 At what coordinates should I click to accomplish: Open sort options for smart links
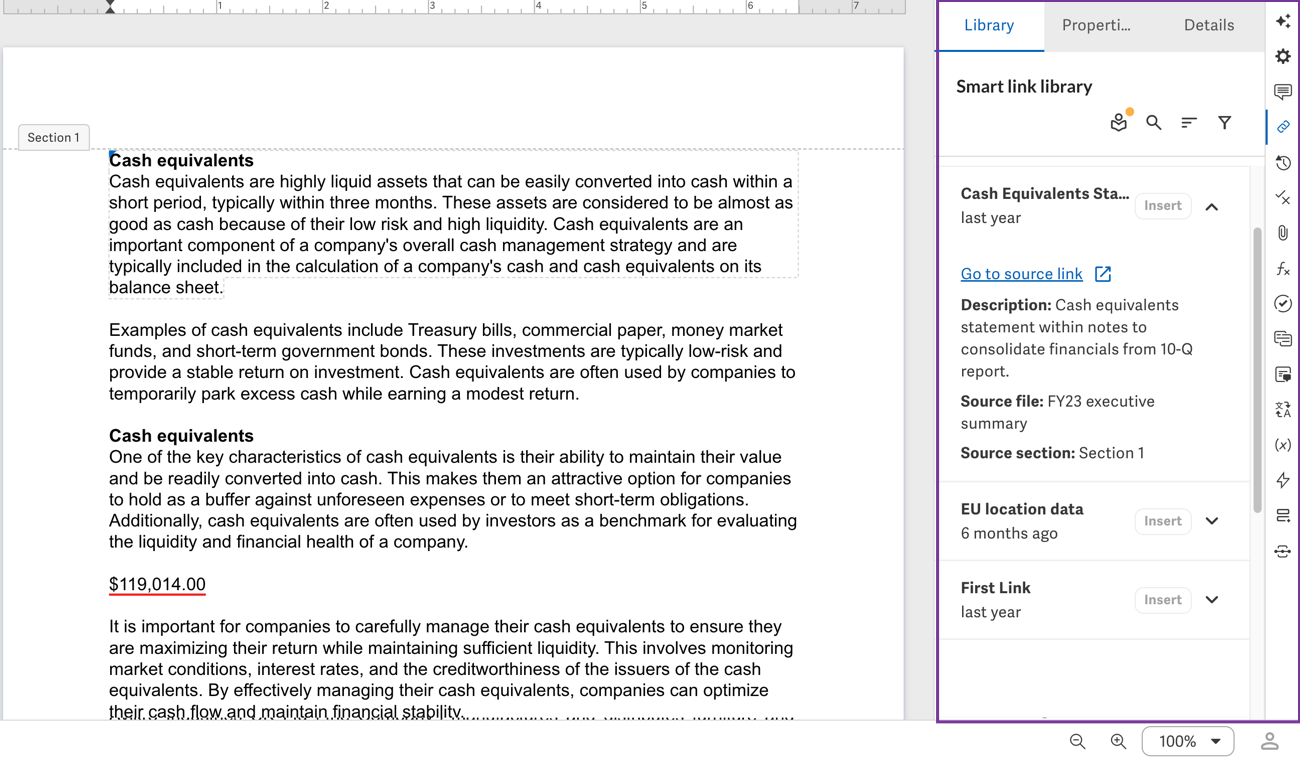(x=1189, y=122)
